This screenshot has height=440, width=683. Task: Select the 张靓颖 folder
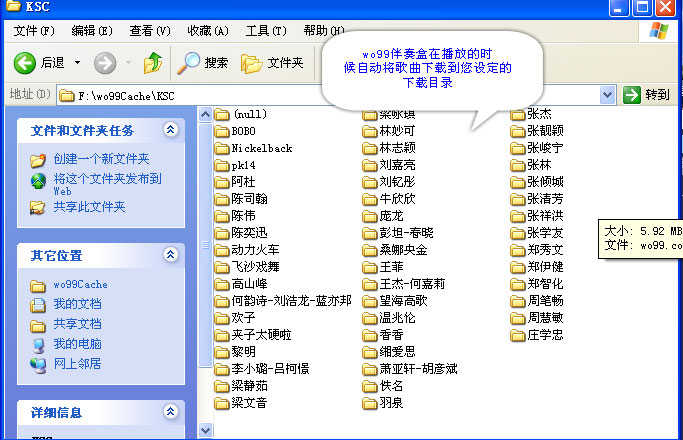[x=537, y=131]
